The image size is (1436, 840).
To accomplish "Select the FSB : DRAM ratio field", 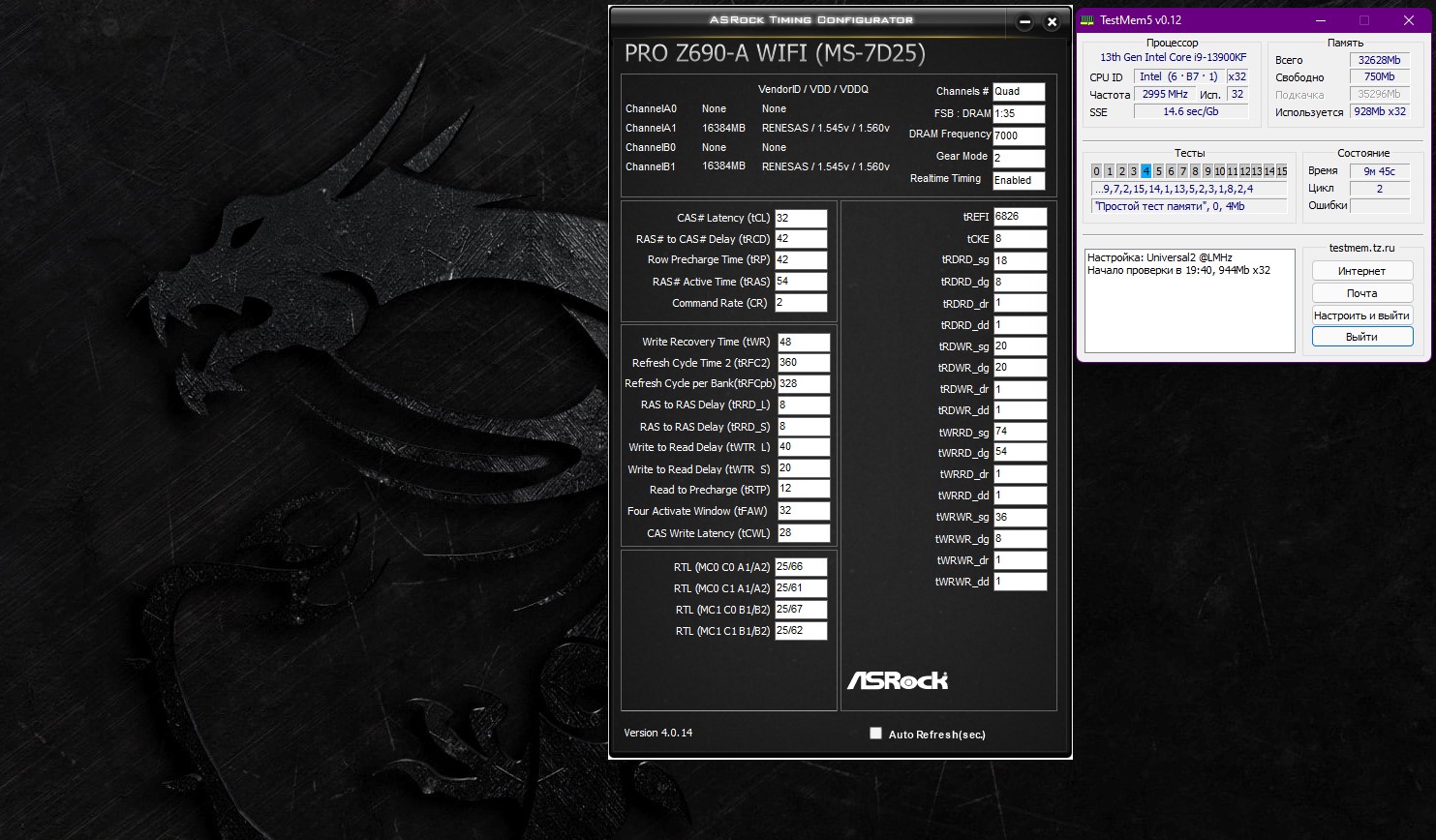I will point(1019,114).
